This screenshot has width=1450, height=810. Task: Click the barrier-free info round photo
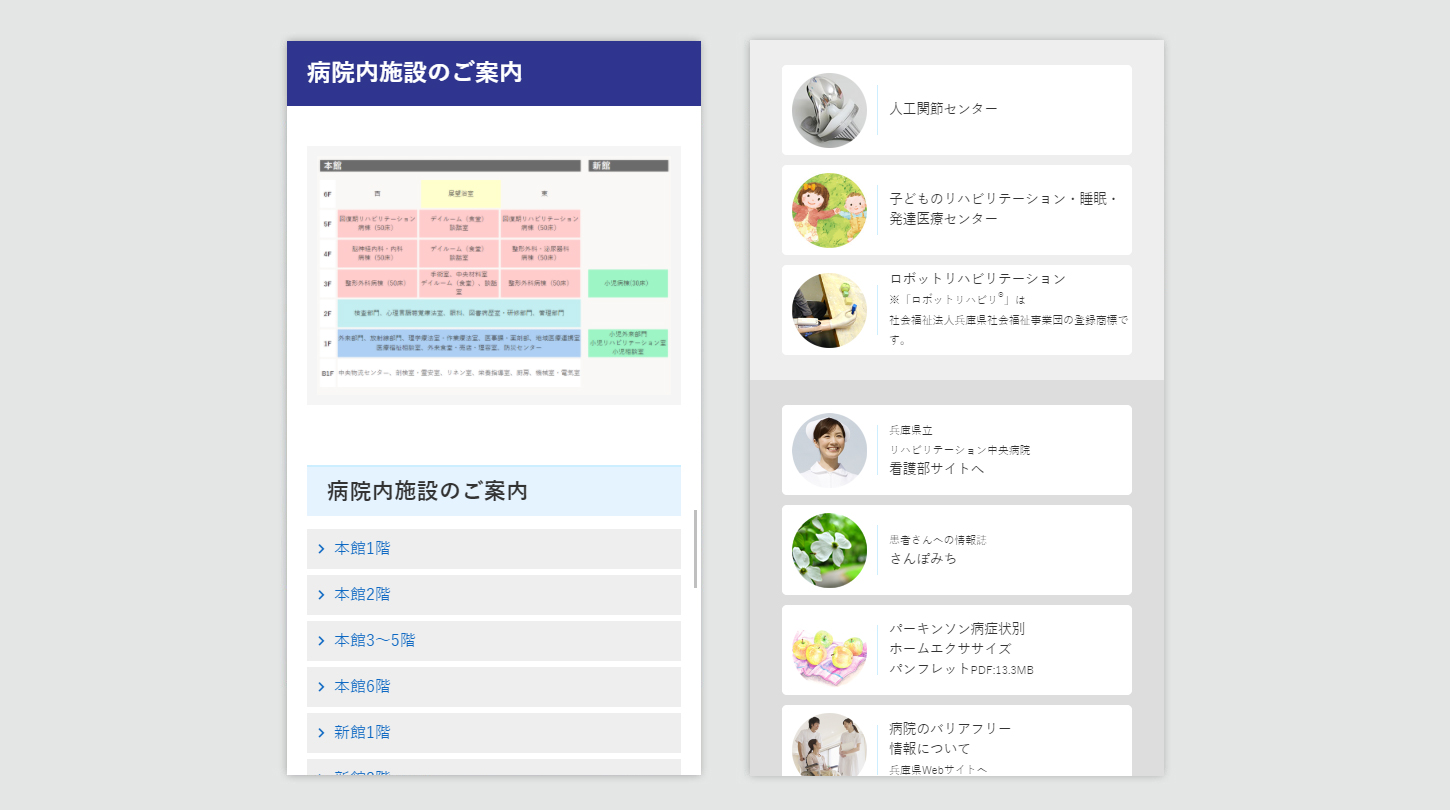coord(829,745)
